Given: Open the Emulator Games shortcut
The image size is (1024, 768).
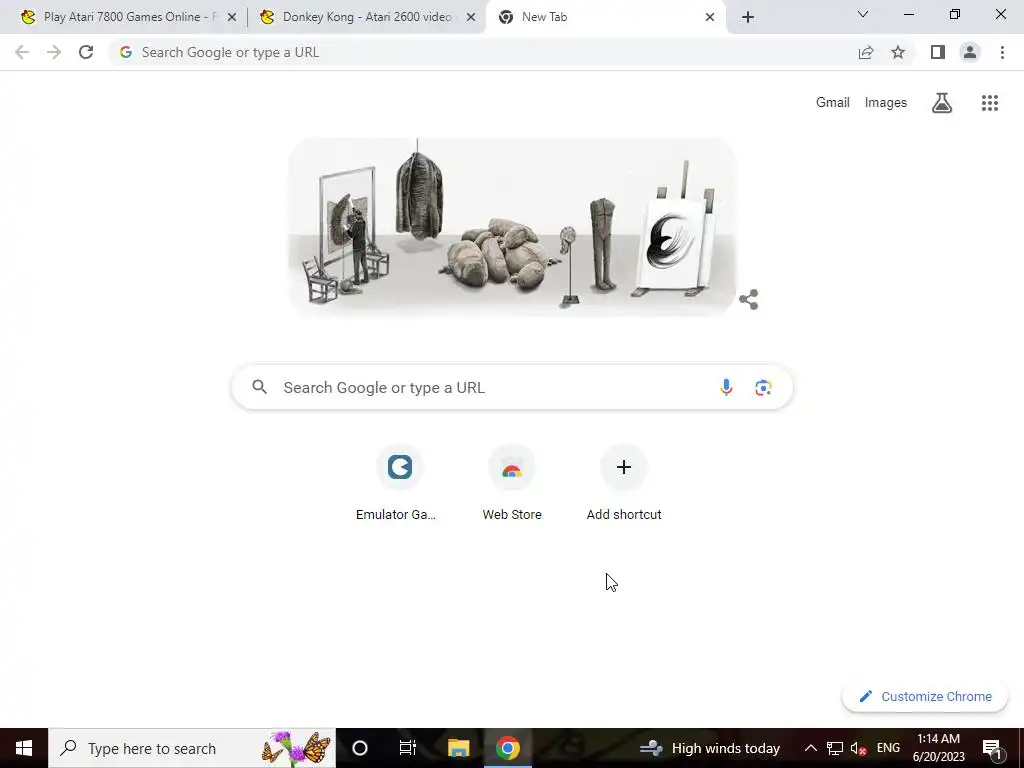Looking at the screenshot, I should click(x=399, y=483).
